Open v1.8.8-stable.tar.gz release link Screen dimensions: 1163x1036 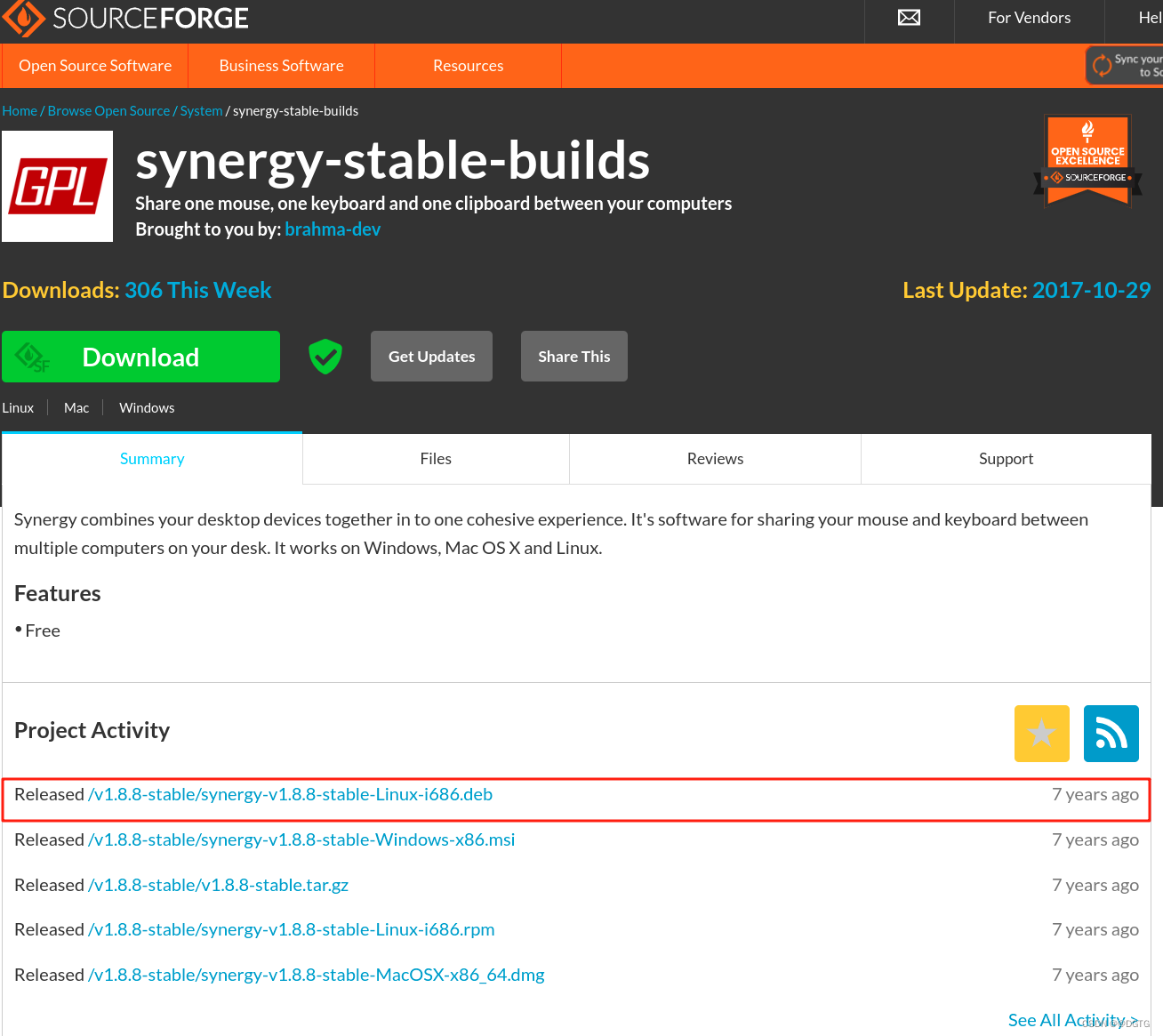[218, 886]
